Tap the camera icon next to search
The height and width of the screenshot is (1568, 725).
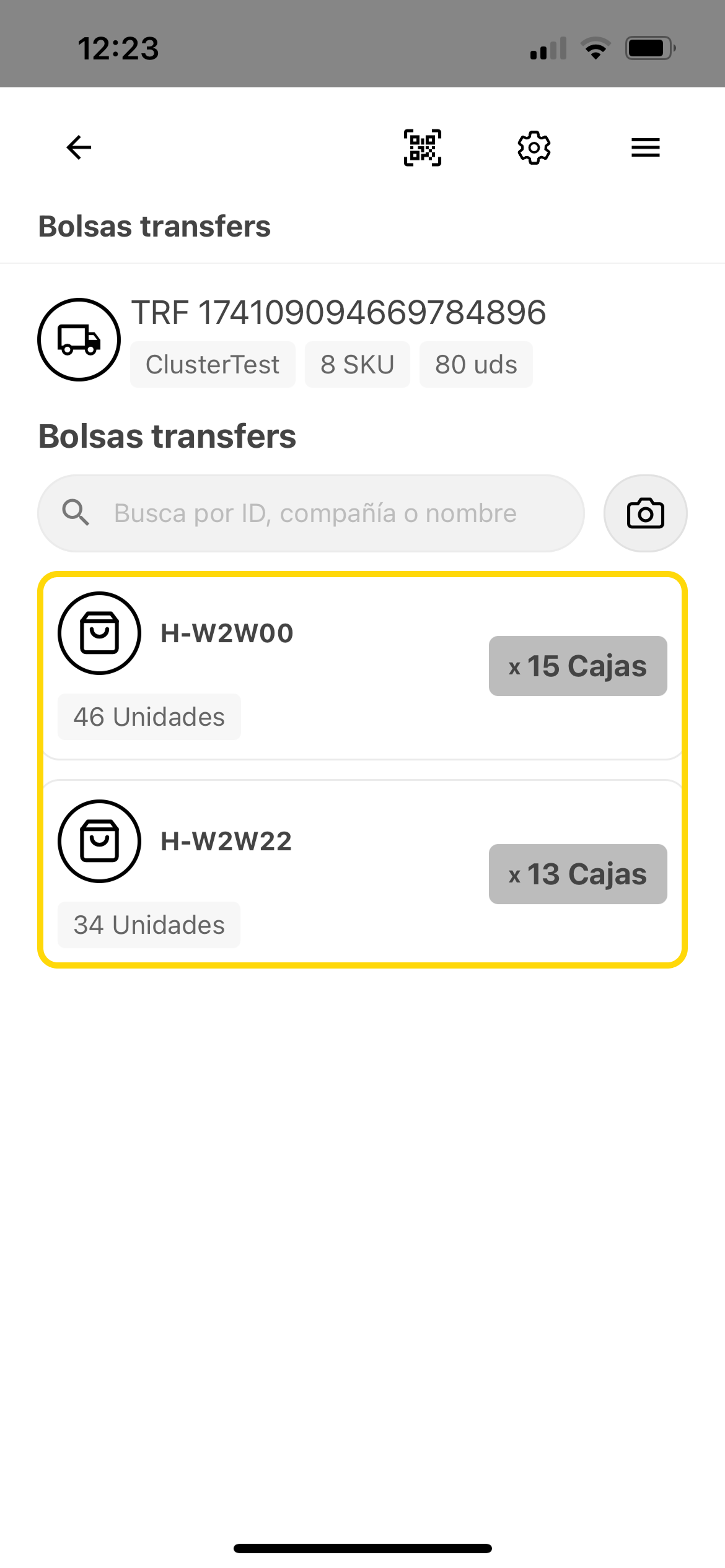tap(645, 513)
